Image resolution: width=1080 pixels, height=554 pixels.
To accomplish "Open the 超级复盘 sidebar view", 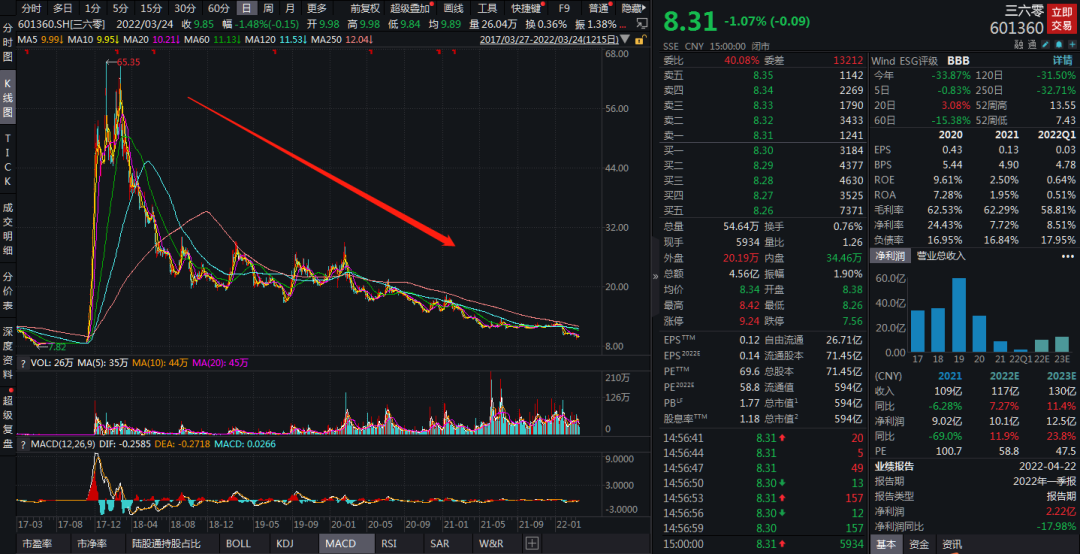I will pos(8,422).
